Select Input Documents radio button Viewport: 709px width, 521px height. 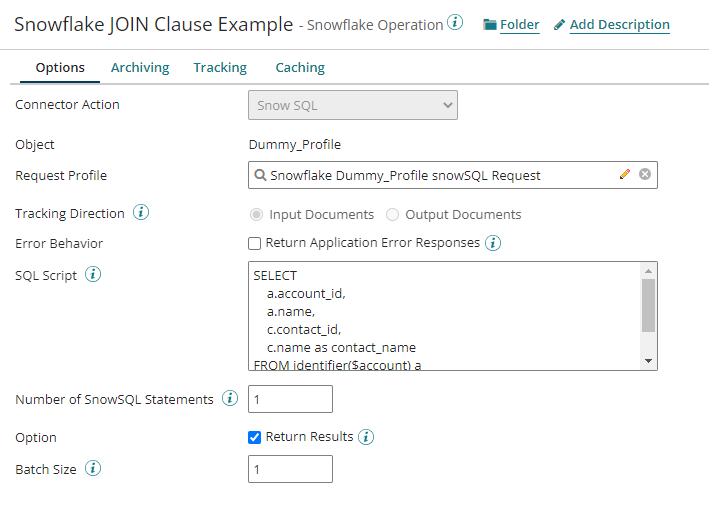click(x=256, y=215)
